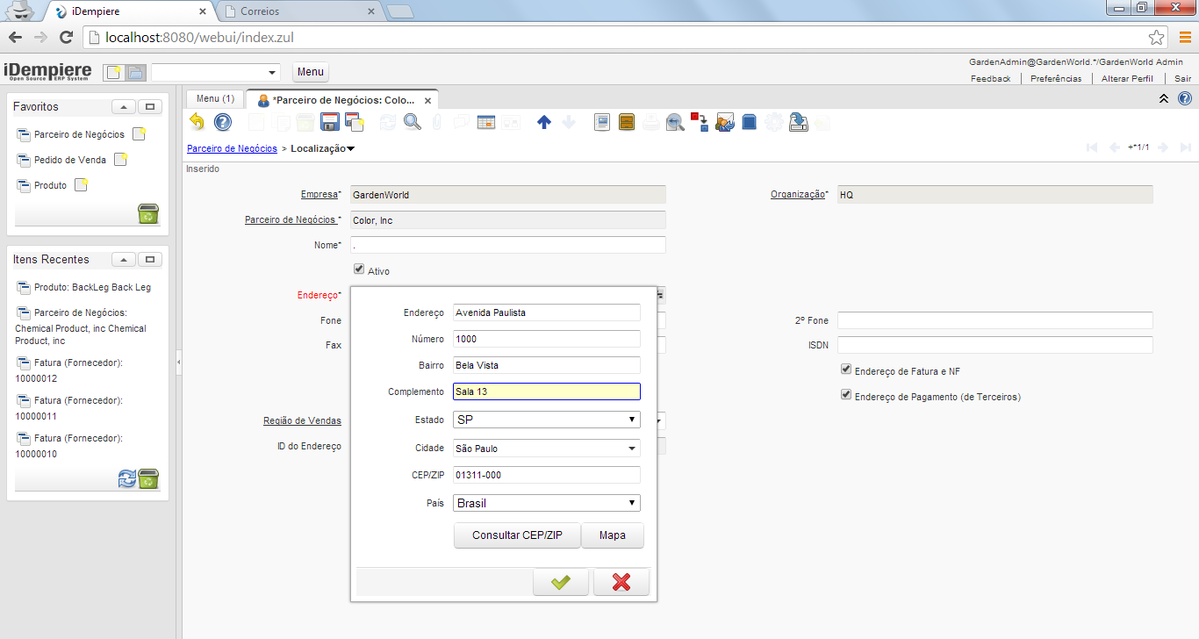Click the Complemento input field

(x=546, y=392)
